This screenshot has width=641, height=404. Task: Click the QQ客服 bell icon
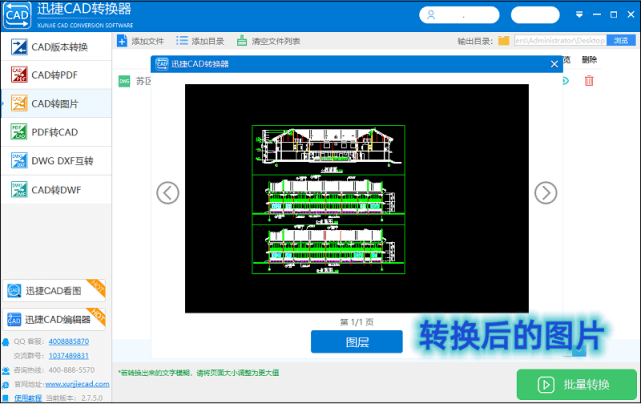[x=6, y=342]
